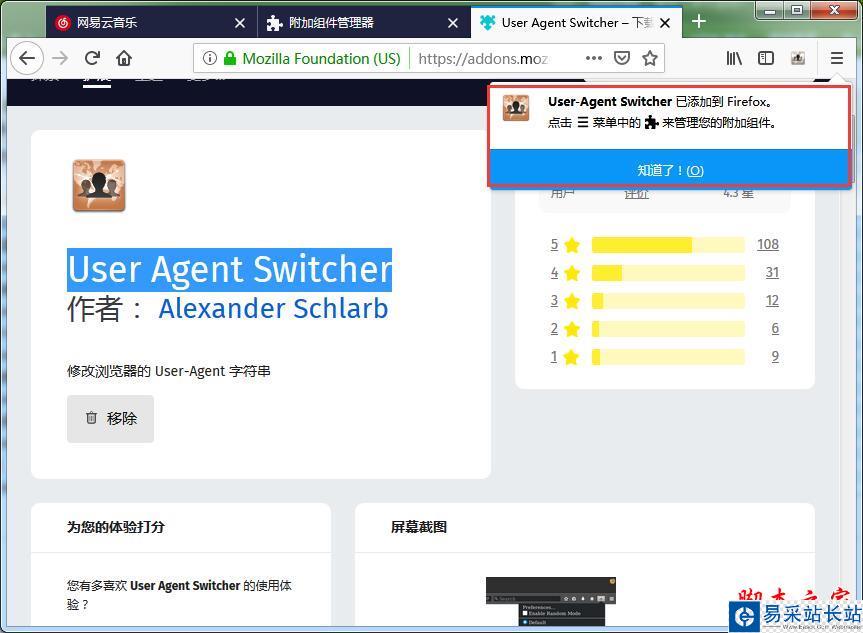Open the add-on screenshot thumbnail
Screen dimensions: 863x633
tap(550, 601)
